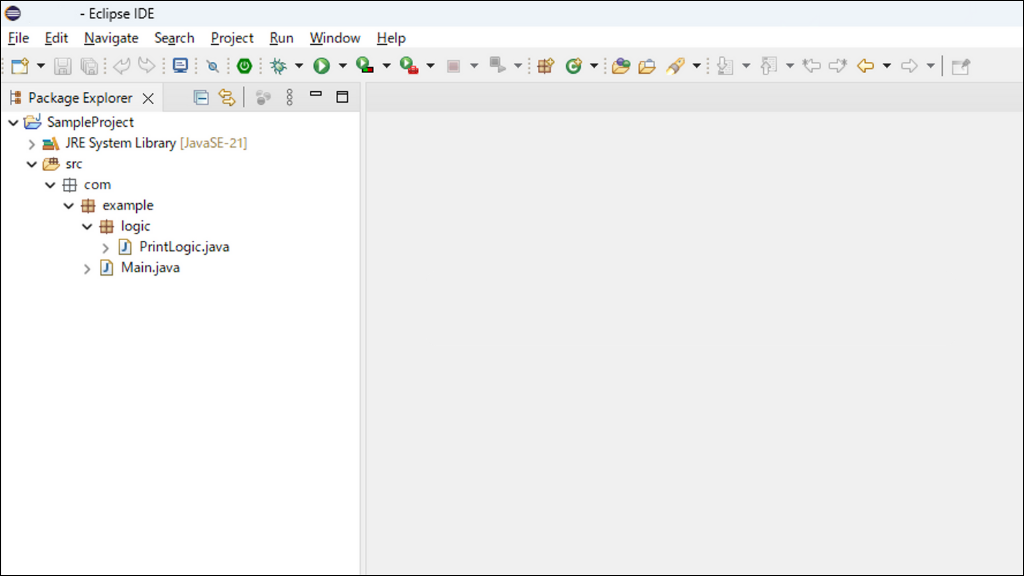
Task: Click the Pin Editor icon
Action: pos(961,66)
